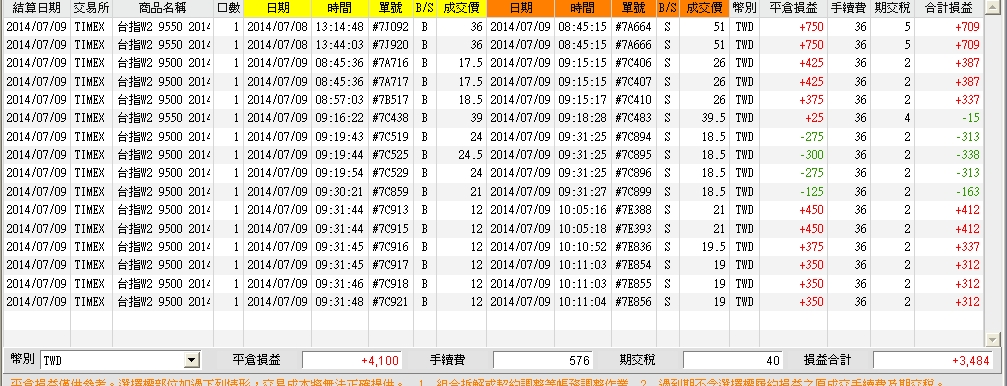1007x386 pixels.
Task: Click the 手續費 total field 576
Action: (543, 360)
